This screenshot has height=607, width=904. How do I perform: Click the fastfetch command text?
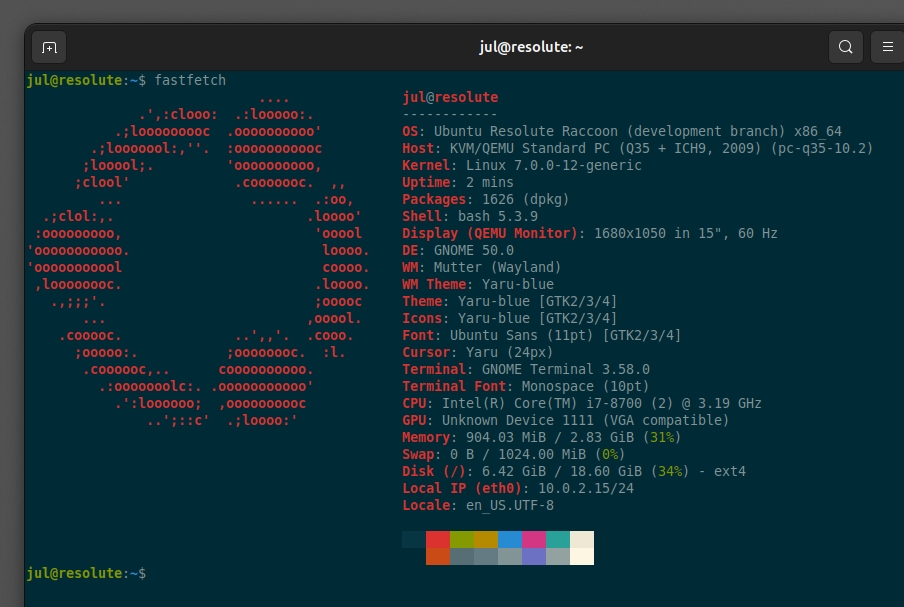coord(190,80)
